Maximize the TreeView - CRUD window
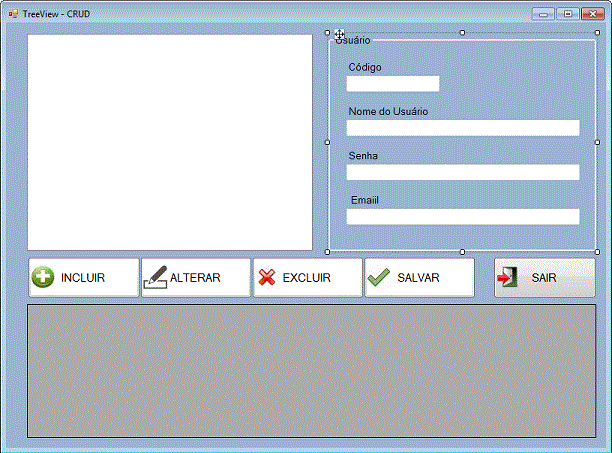Viewport: 612px width, 453px height. coord(568,14)
